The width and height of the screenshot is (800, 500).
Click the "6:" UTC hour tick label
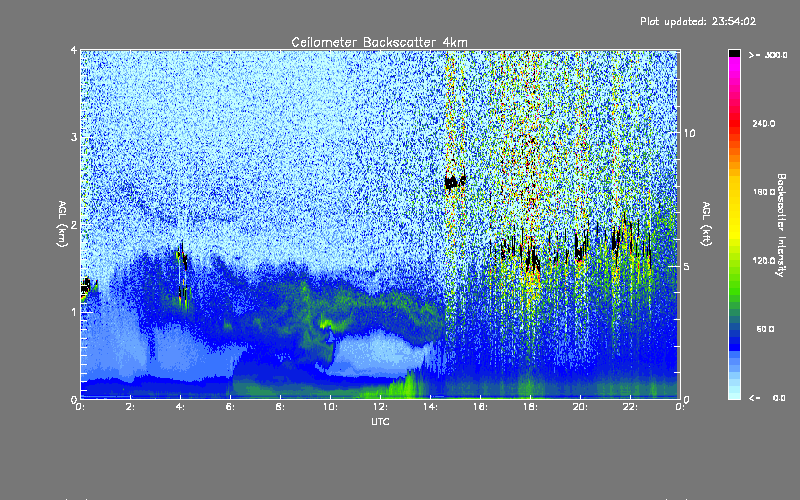coord(231,407)
